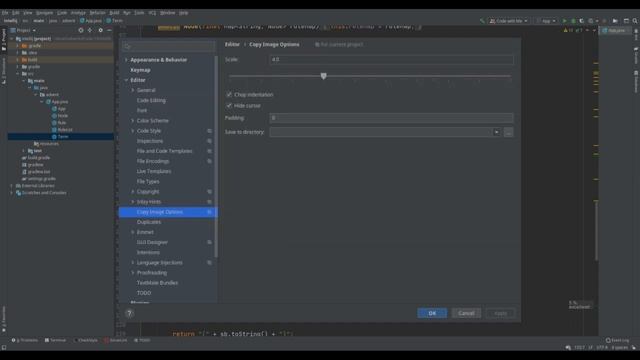640x360 pixels.
Task: Open Project panel settings gear icon
Action: (x=100, y=30)
